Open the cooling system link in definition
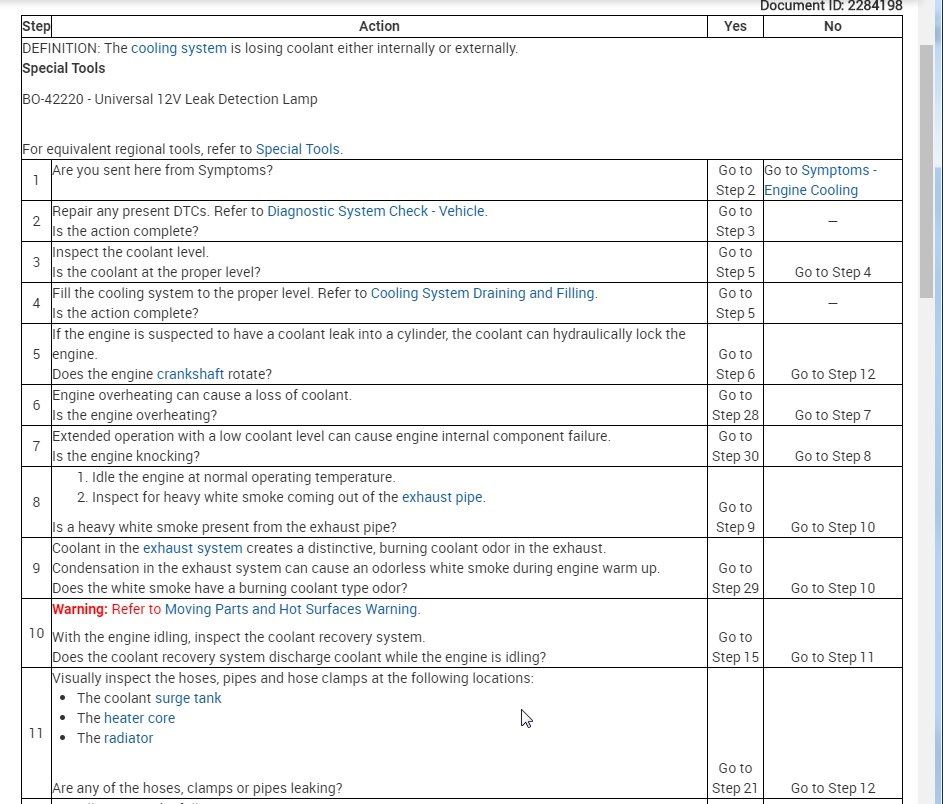The image size is (943, 804). point(179,48)
